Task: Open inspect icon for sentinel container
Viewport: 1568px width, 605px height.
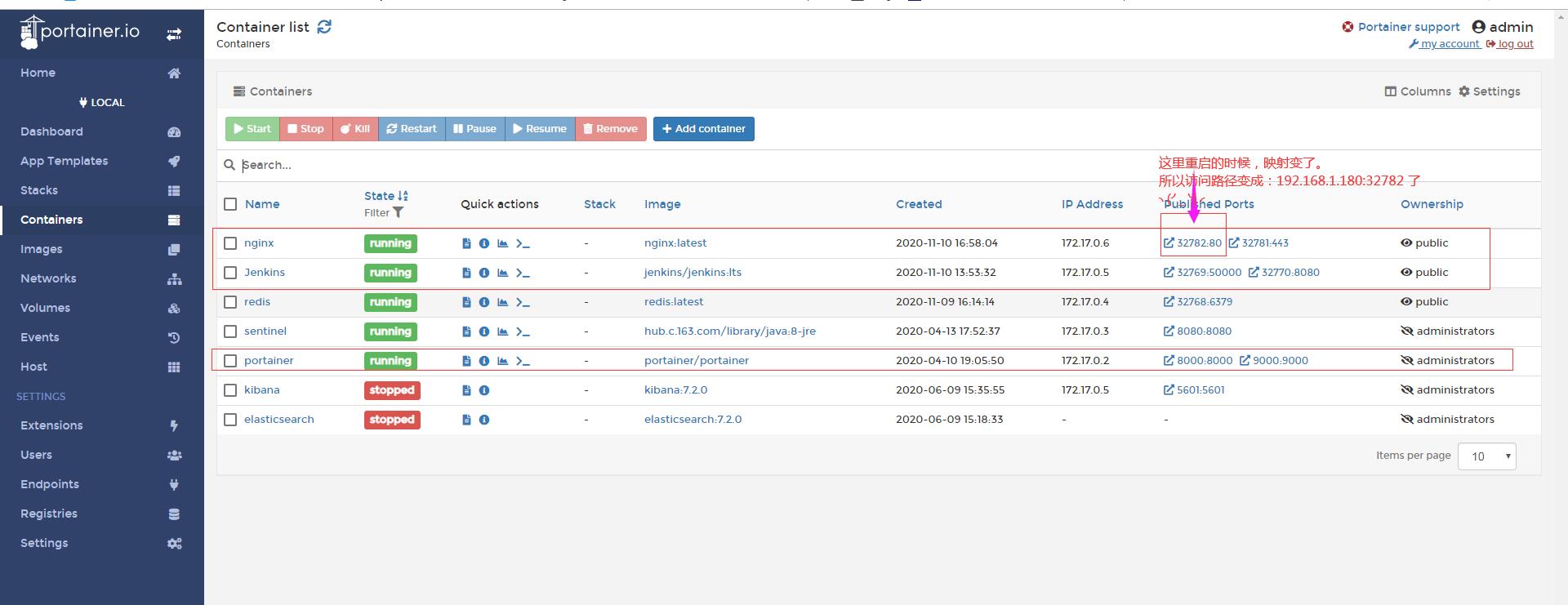Action: coord(484,331)
